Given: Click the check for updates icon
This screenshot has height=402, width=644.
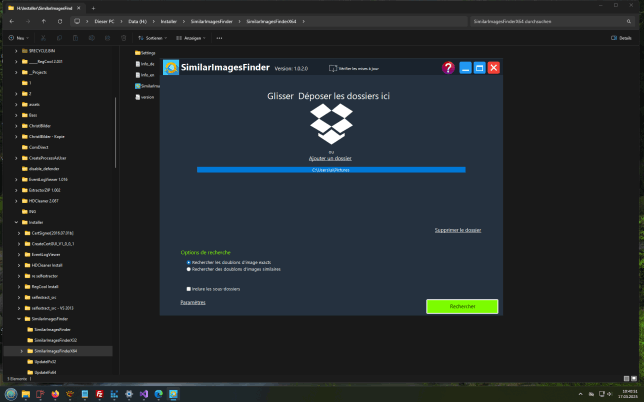Looking at the screenshot, I should pyautogui.click(x=332, y=67).
